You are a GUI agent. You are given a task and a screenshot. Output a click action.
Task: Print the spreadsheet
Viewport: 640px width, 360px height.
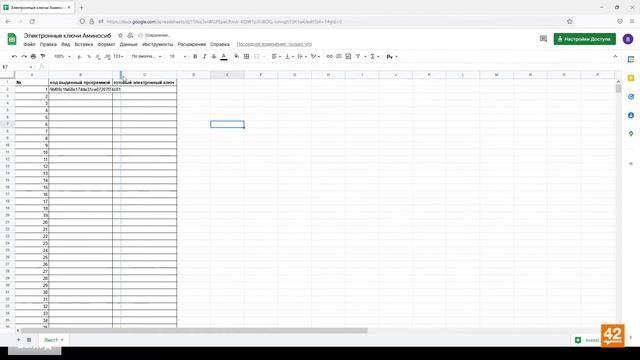33,56
